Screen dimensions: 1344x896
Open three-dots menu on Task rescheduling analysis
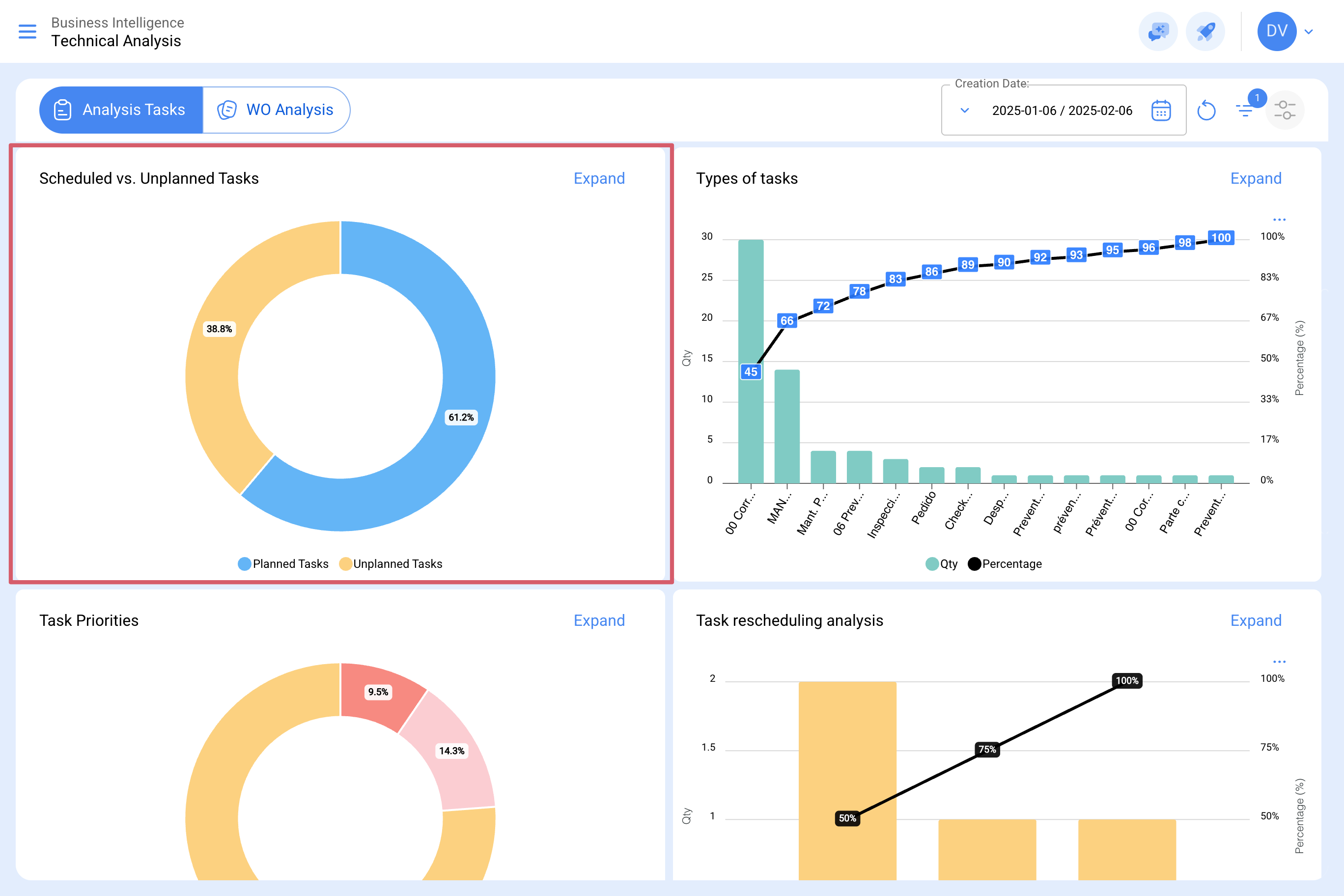click(1279, 662)
